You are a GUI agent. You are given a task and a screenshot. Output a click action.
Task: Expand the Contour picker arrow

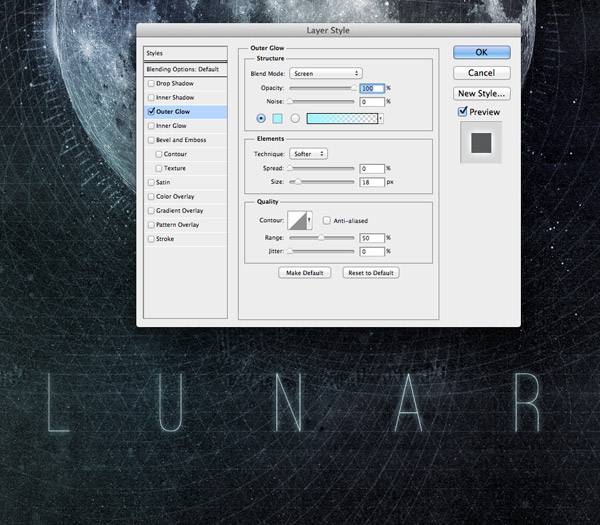310,220
